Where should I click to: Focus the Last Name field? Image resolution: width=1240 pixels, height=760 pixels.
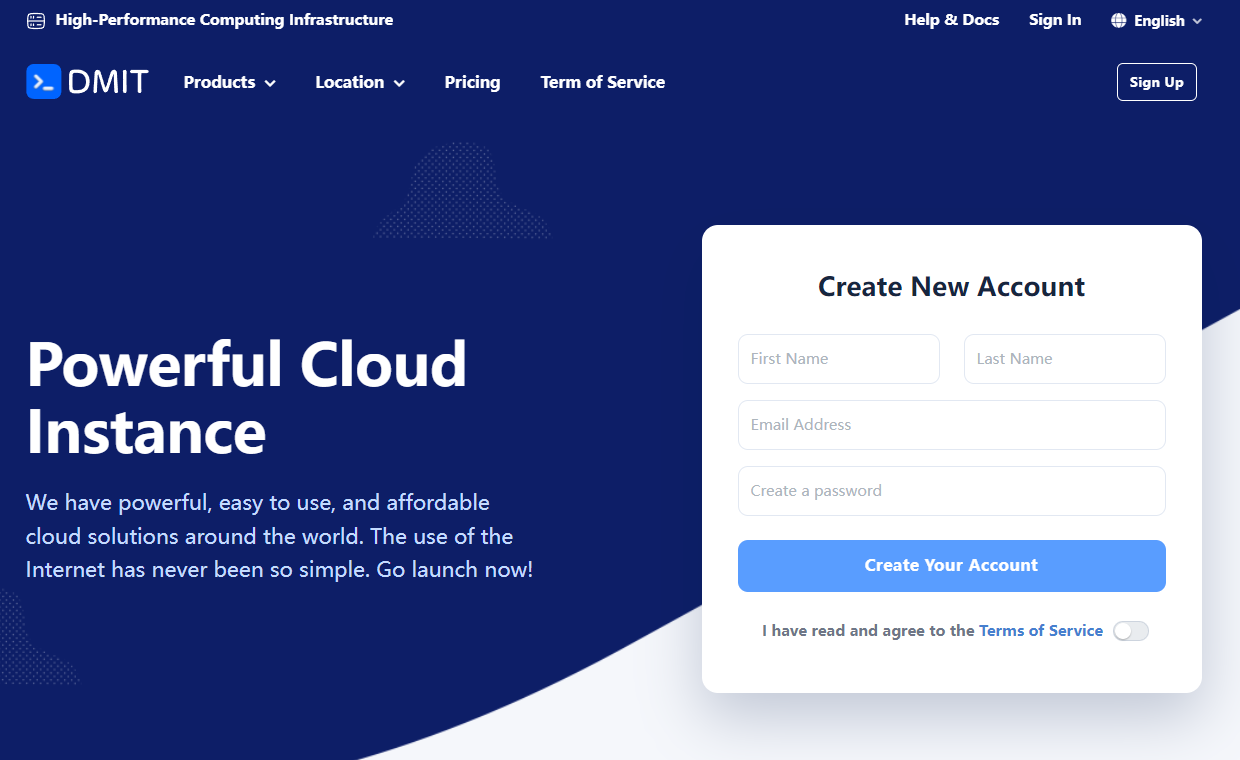1065,359
